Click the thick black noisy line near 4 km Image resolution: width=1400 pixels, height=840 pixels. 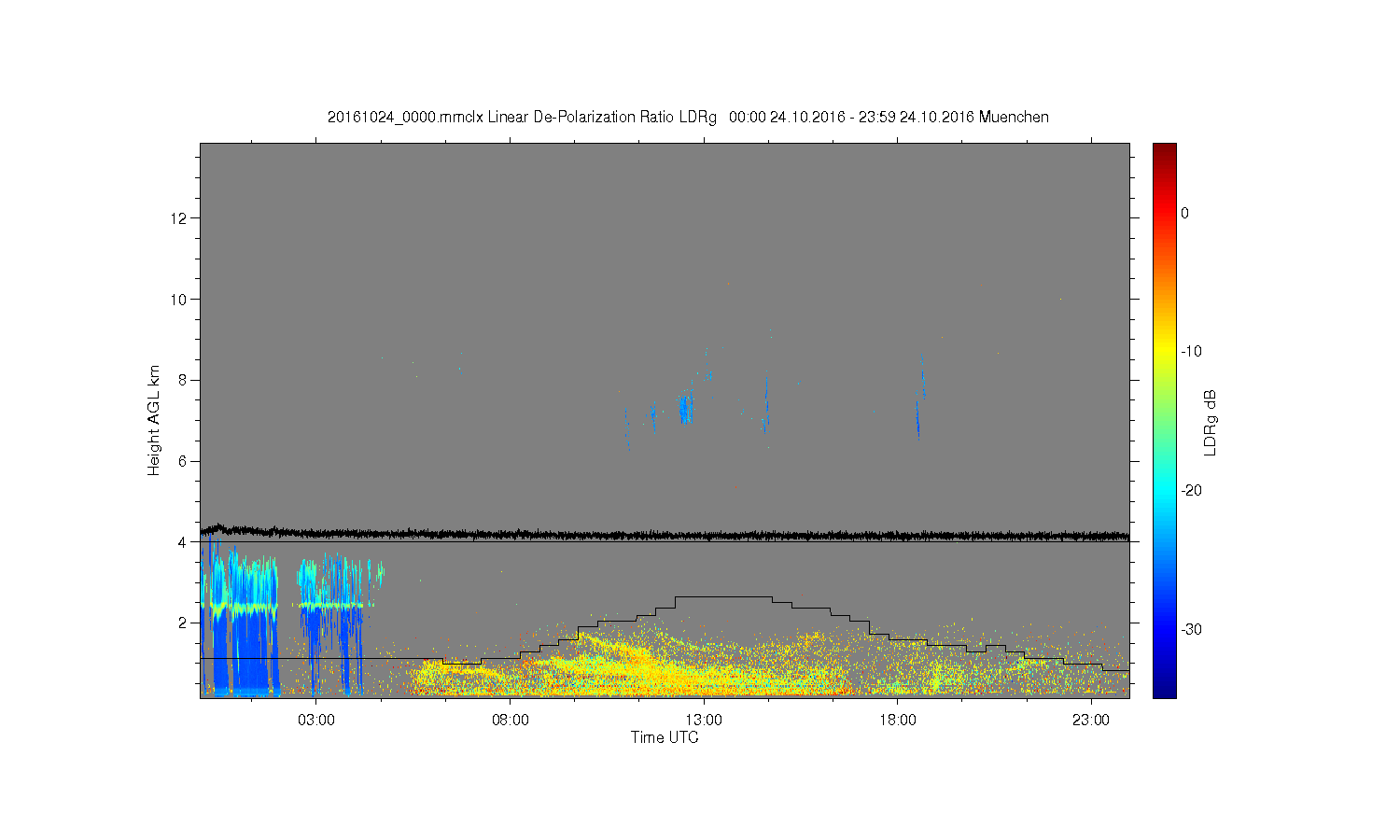point(665,535)
